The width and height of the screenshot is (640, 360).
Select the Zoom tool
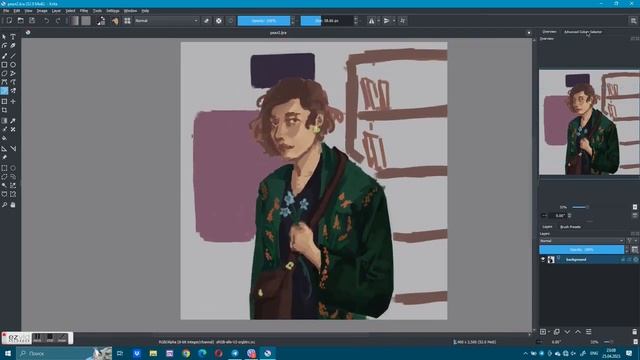click(x=4, y=205)
